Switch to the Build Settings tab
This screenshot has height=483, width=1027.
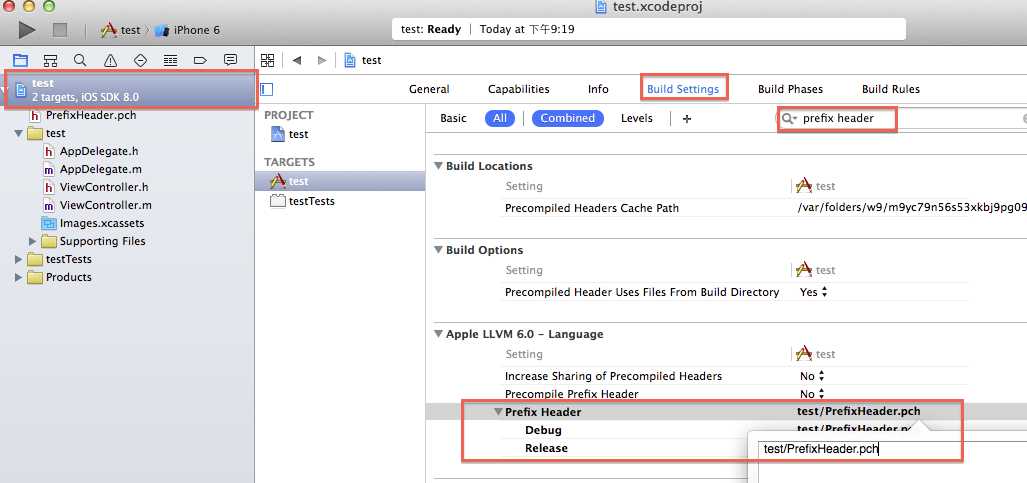[683, 89]
